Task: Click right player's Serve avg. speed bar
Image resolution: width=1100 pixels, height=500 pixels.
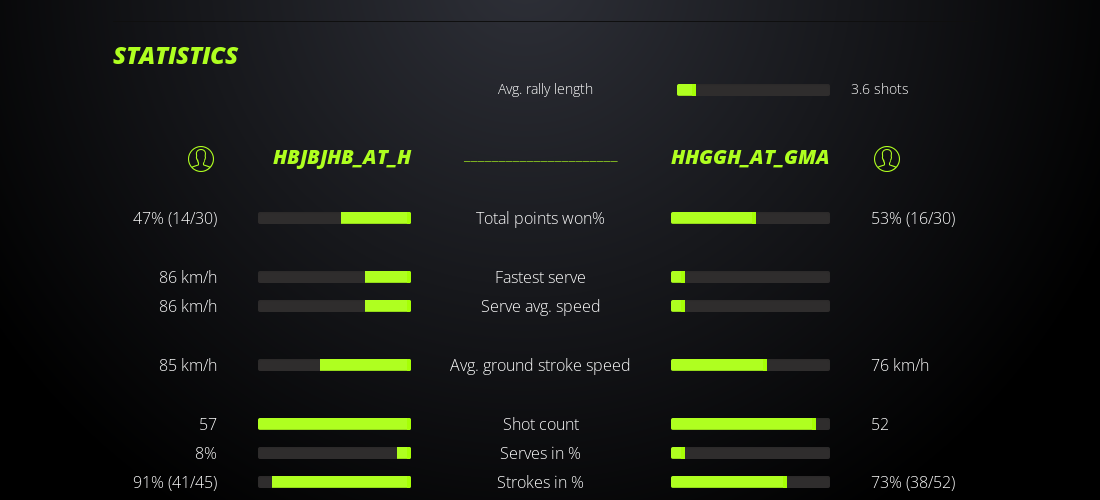Action: [750, 306]
